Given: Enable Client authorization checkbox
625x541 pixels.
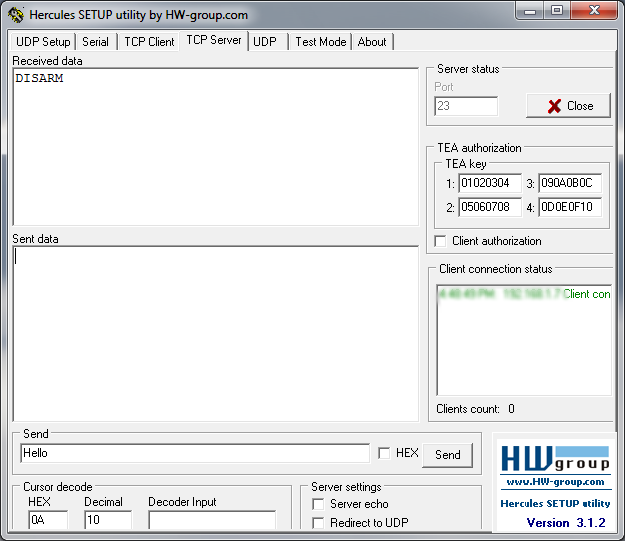Looking at the screenshot, I should click(440, 241).
